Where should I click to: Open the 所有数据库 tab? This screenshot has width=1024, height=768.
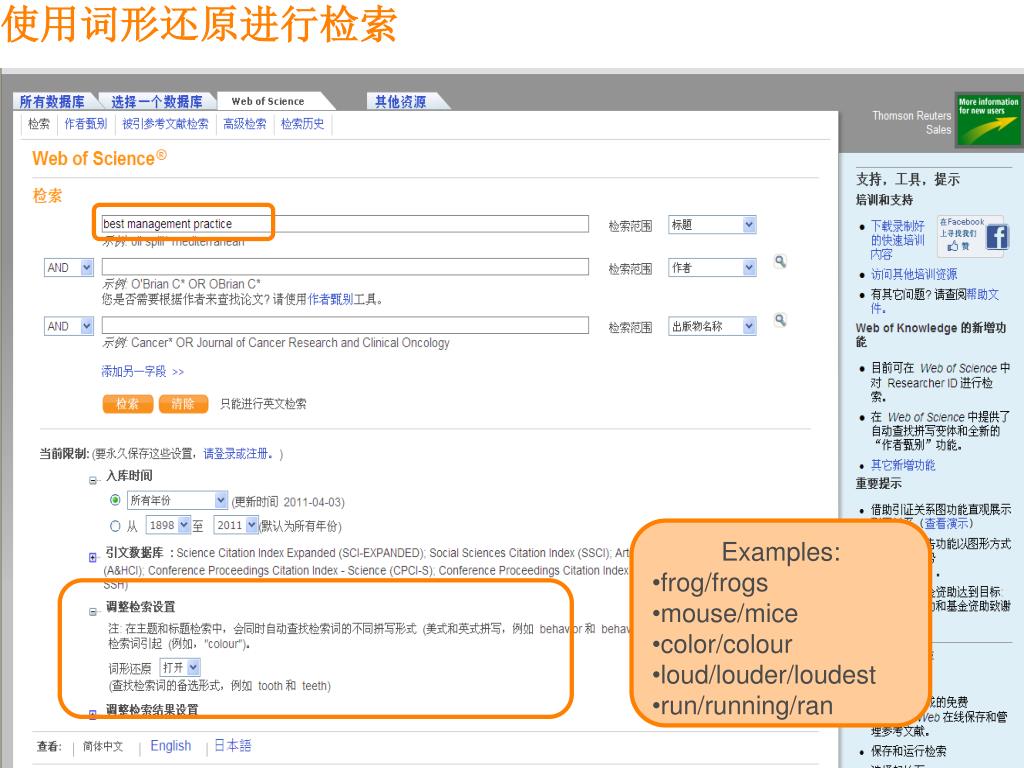(x=52, y=101)
